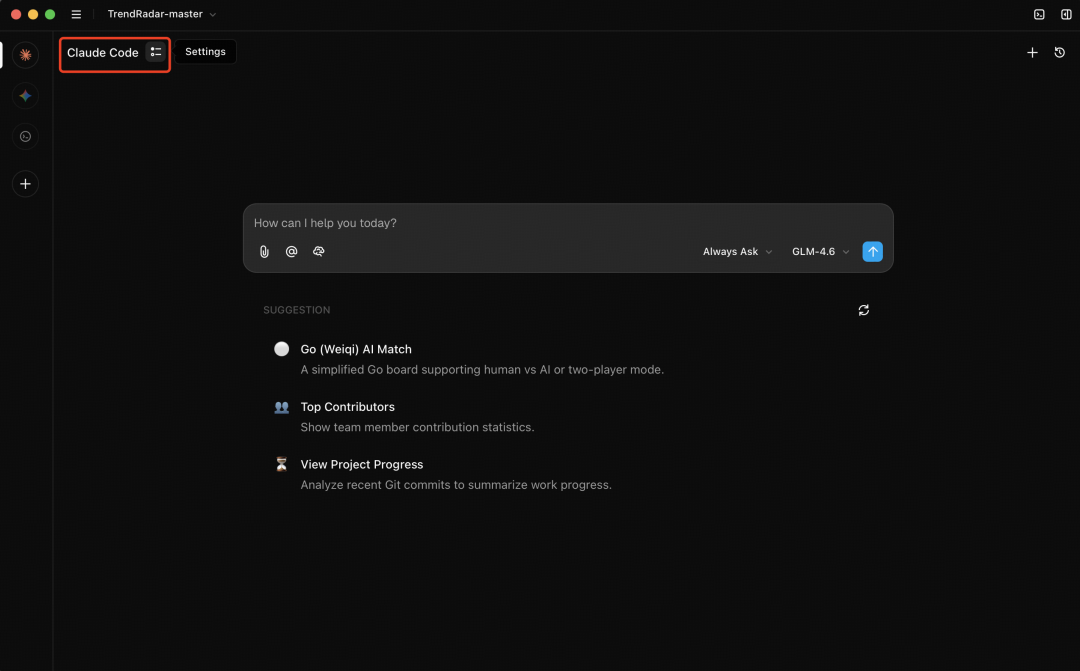Open the chat history icon

pos(1059,52)
